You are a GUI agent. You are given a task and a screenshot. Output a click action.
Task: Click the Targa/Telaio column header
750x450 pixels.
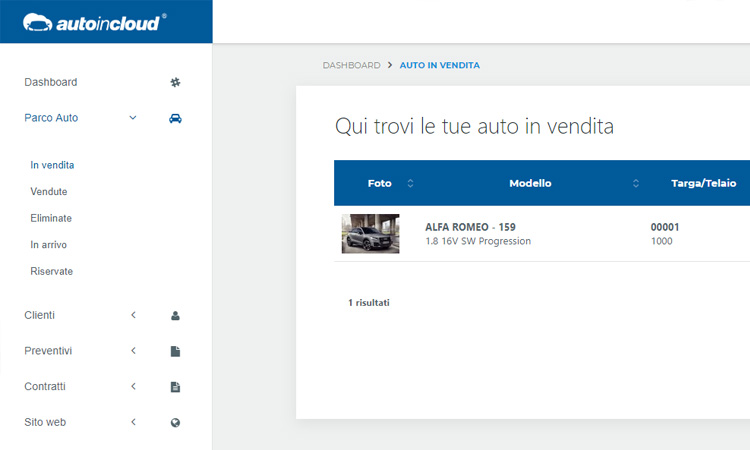(704, 183)
